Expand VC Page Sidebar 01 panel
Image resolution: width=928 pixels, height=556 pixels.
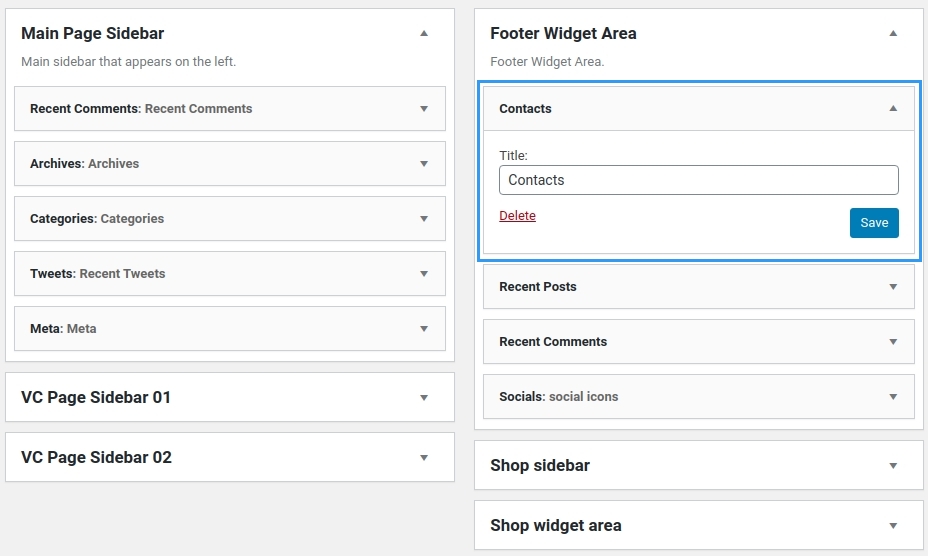pyautogui.click(x=424, y=398)
